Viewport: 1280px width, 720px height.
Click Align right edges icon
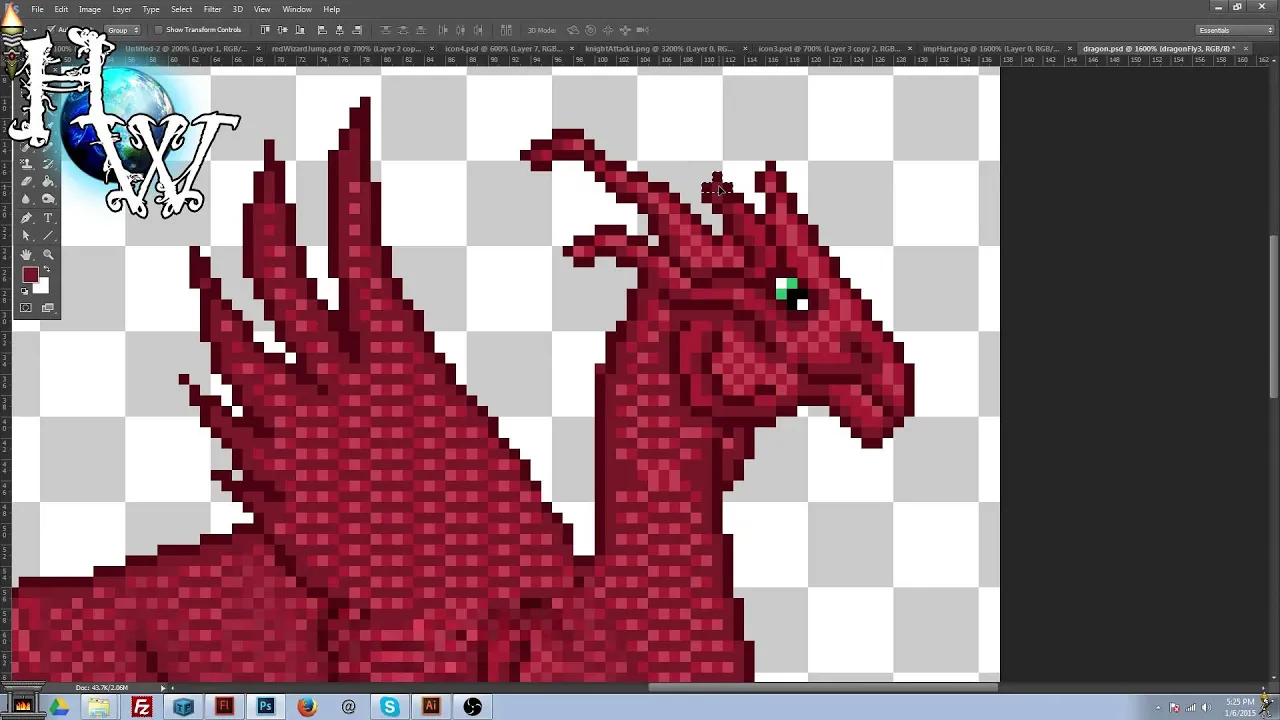pyautogui.click(x=357, y=30)
